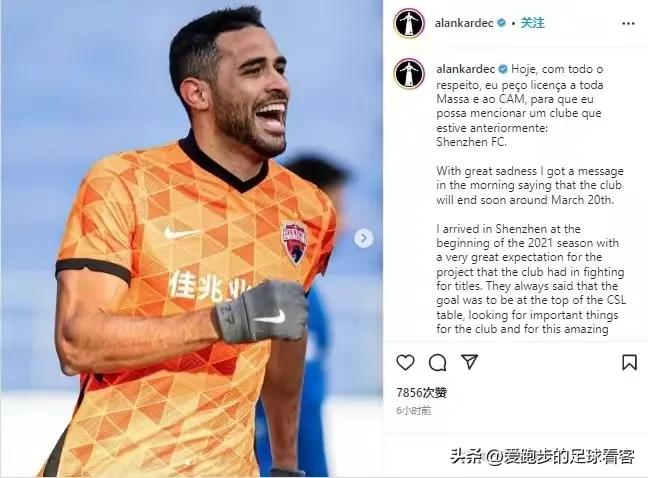The height and width of the screenshot is (478, 648).
Task: Open comments with the speech bubble icon
Action: (x=437, y=363)
